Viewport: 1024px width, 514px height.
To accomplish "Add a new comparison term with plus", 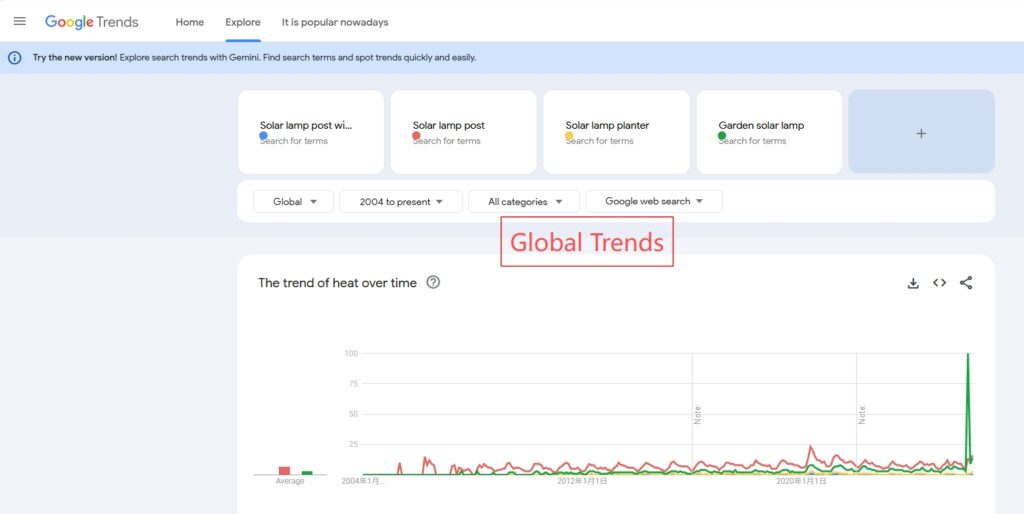I will [x=921, y=133].
